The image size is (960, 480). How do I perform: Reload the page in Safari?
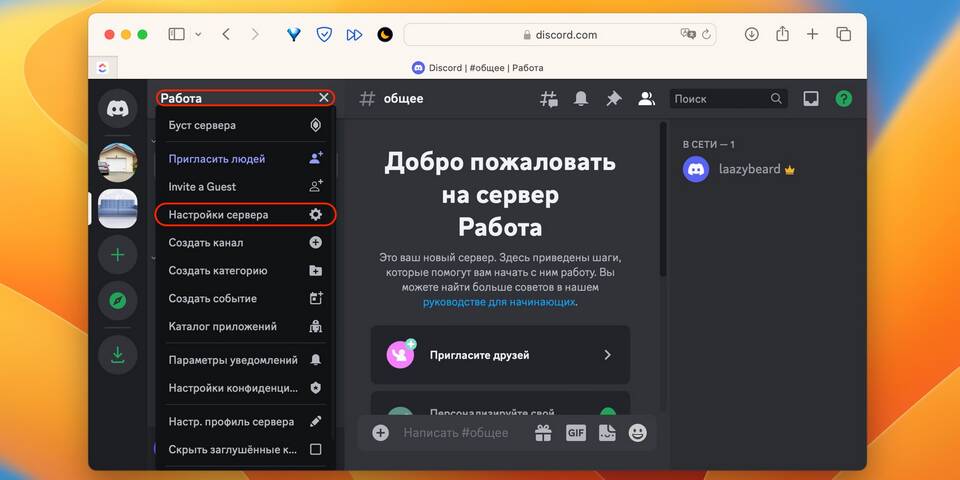pyautogui.click(x=707, y=34)
